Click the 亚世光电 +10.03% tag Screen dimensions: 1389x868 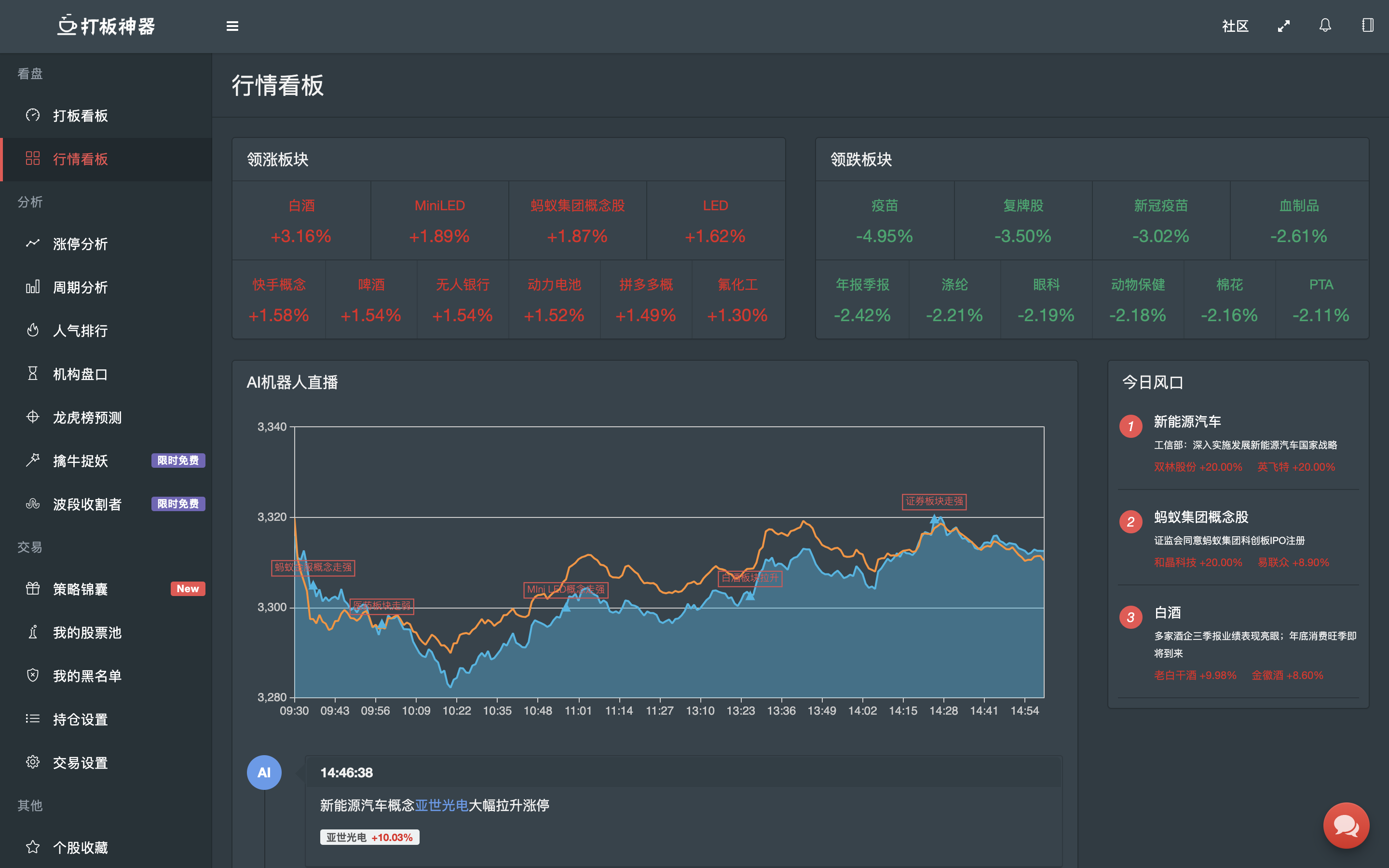click(369, 837)
